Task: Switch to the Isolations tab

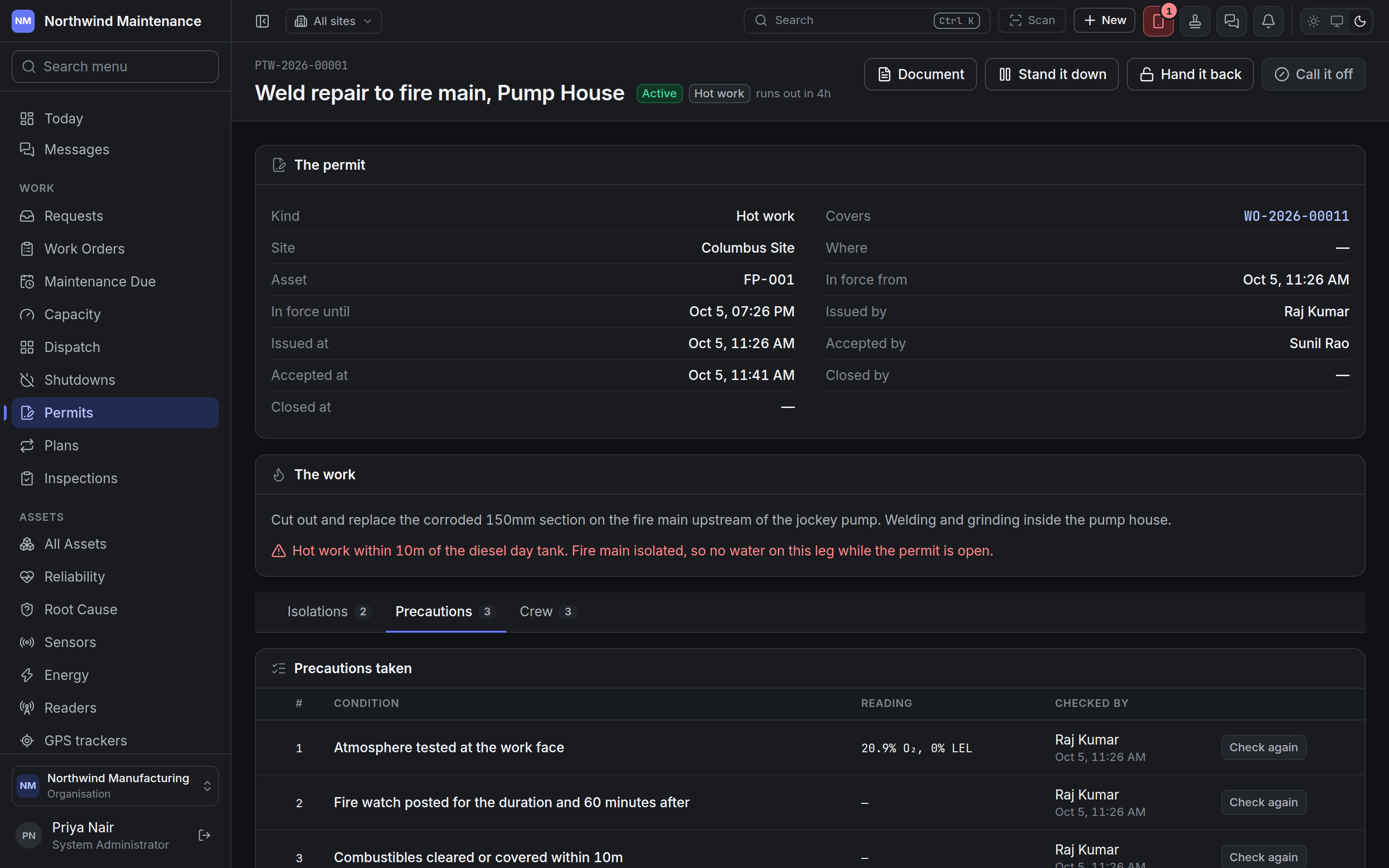Action: (329, 611)
